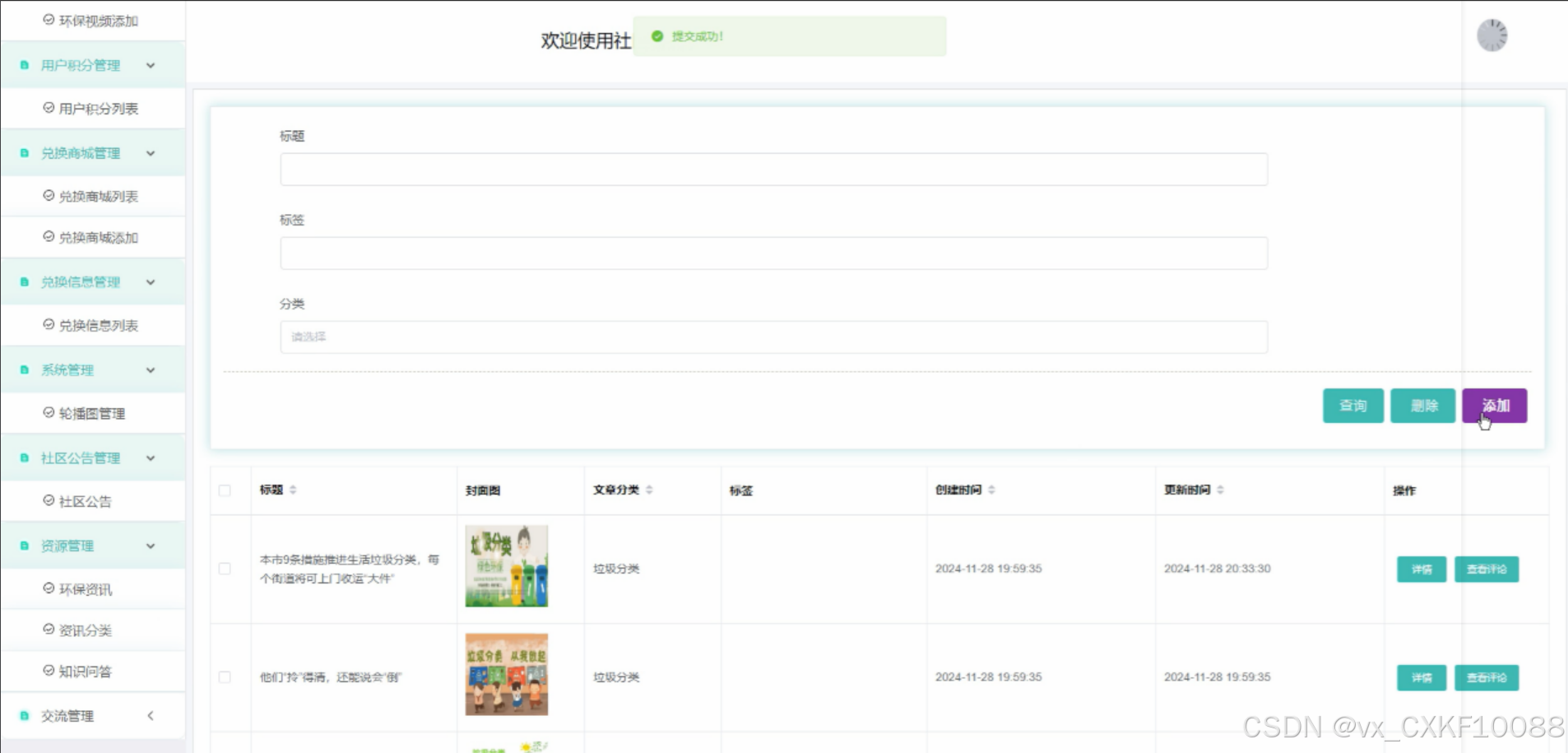This screenshot has height=753, width=1568.
Task: Click the 兑换商城管理 menu icon
Action: pos(25,153)
